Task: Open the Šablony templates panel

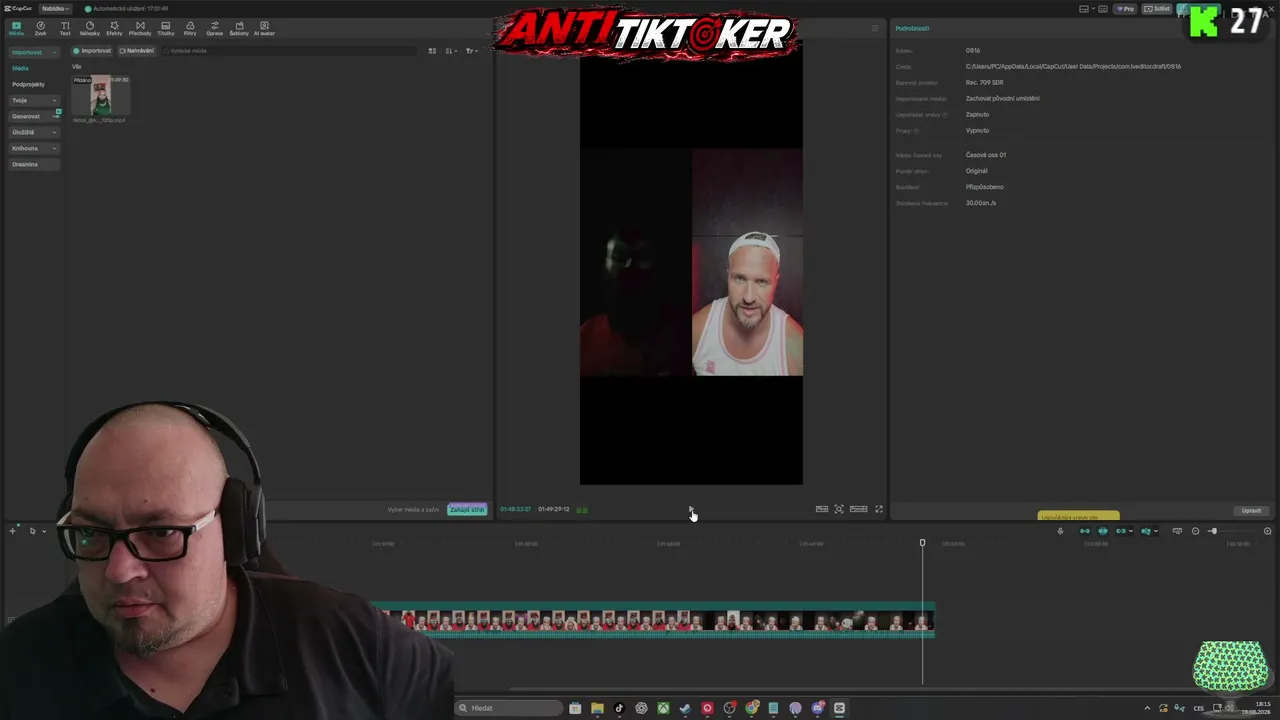Action: click(239, 28)
